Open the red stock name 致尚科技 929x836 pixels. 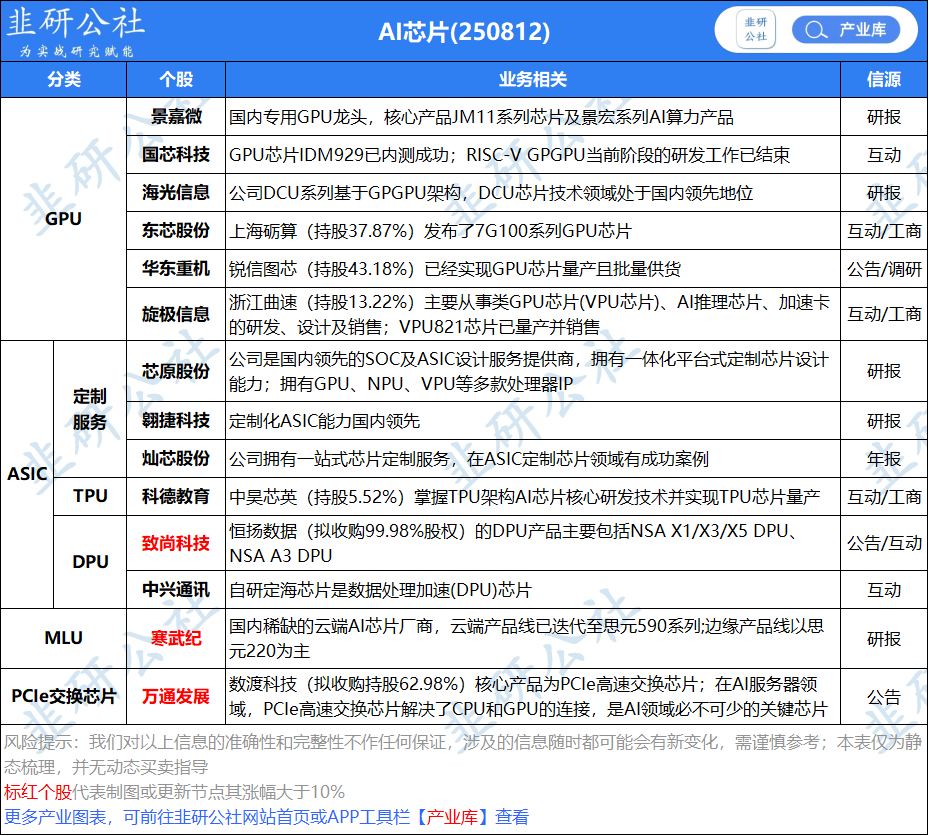point(176,543)
